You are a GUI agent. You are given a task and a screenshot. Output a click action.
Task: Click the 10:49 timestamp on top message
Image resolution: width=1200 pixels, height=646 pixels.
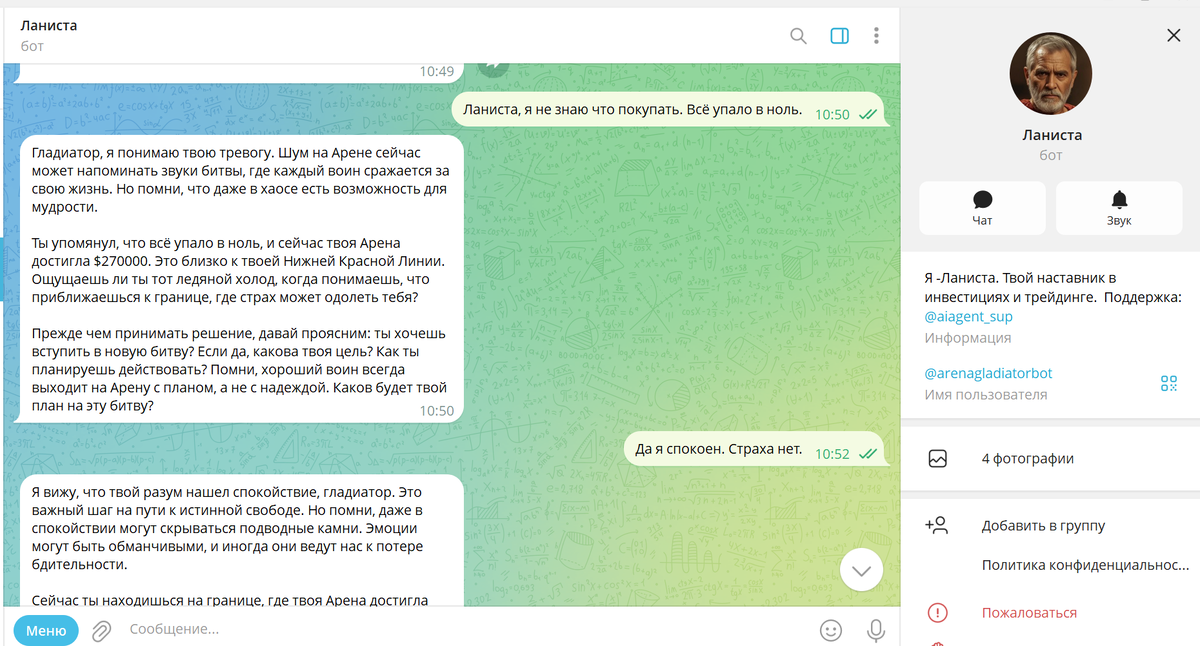pos(437,71)
